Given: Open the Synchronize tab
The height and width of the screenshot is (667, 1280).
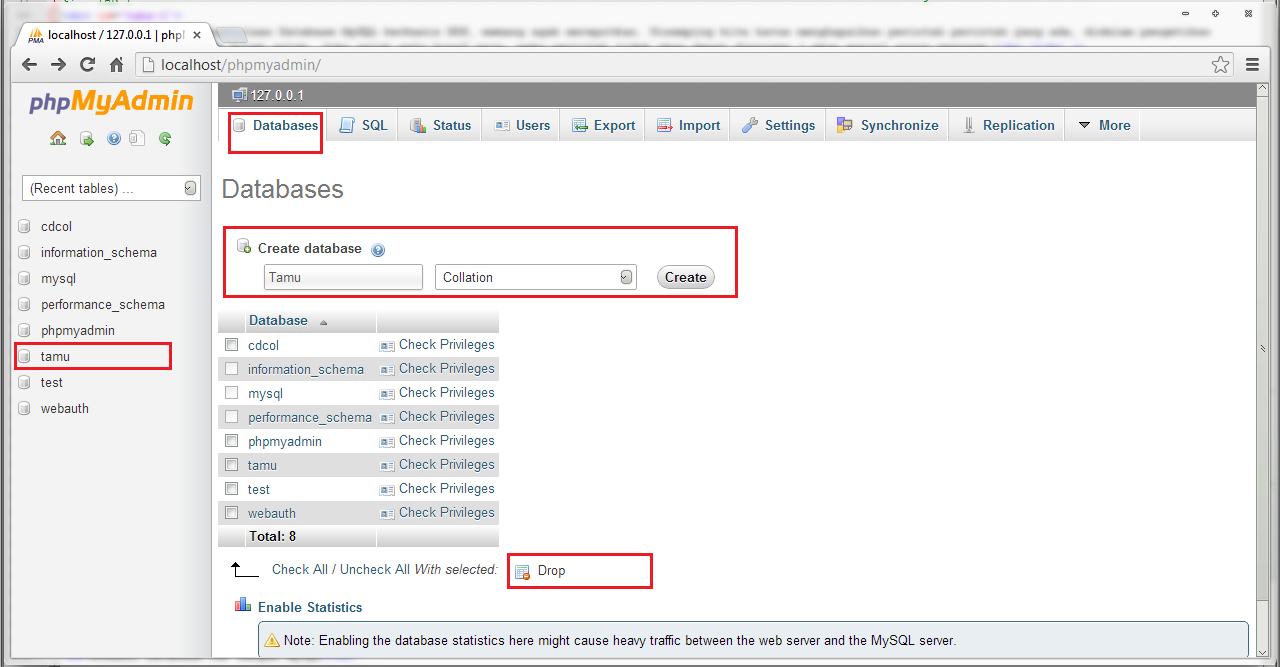Looking at the screenshot, I should (x=887, y=125).
